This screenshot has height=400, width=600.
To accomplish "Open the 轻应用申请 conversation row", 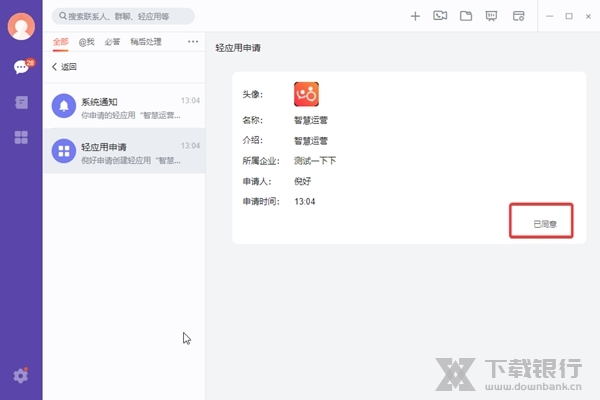I will tap(124, 151).
